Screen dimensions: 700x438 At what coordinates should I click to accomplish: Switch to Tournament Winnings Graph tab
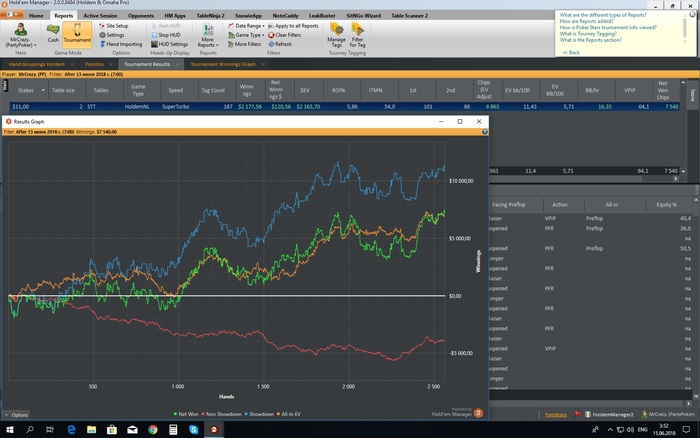(x=223, y=64)
